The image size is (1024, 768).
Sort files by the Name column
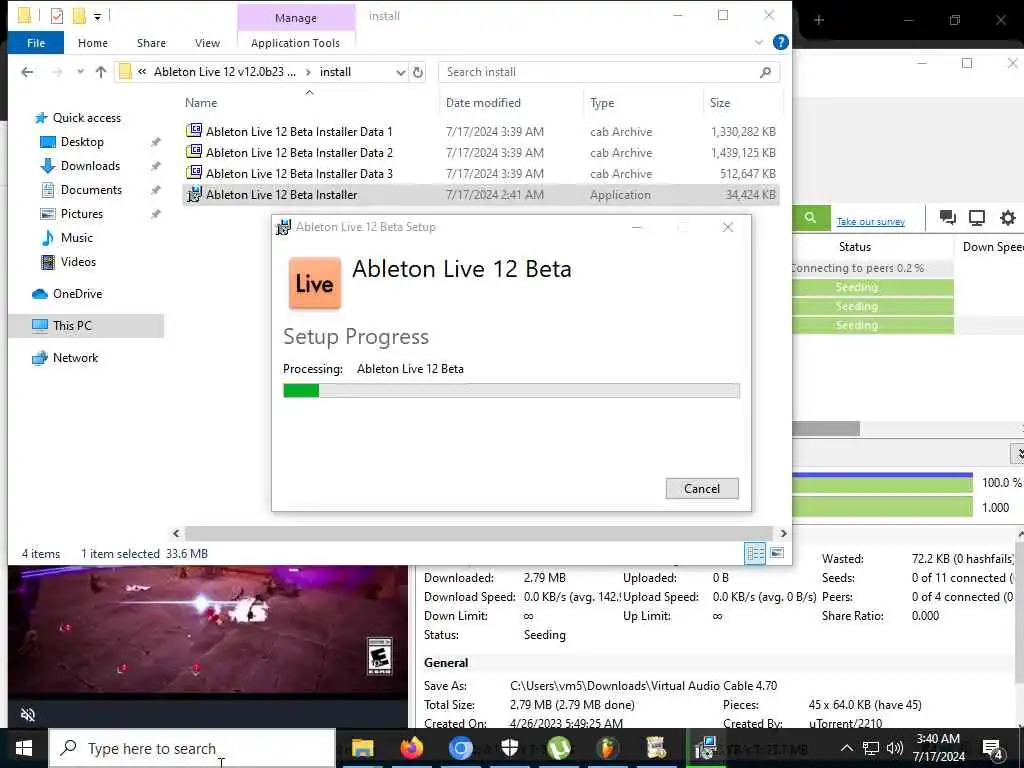coord(200,103)
